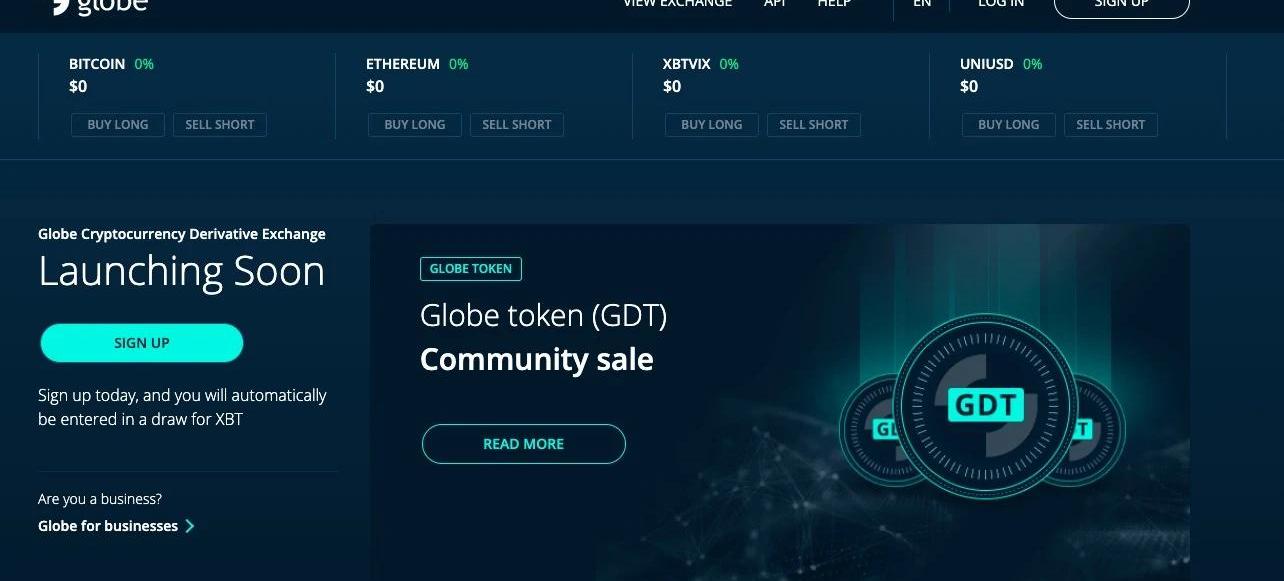This screenshot has height=581, width=1284.
Task: Open View Exchange in the navigation
Action: click(x=677, y=3)
